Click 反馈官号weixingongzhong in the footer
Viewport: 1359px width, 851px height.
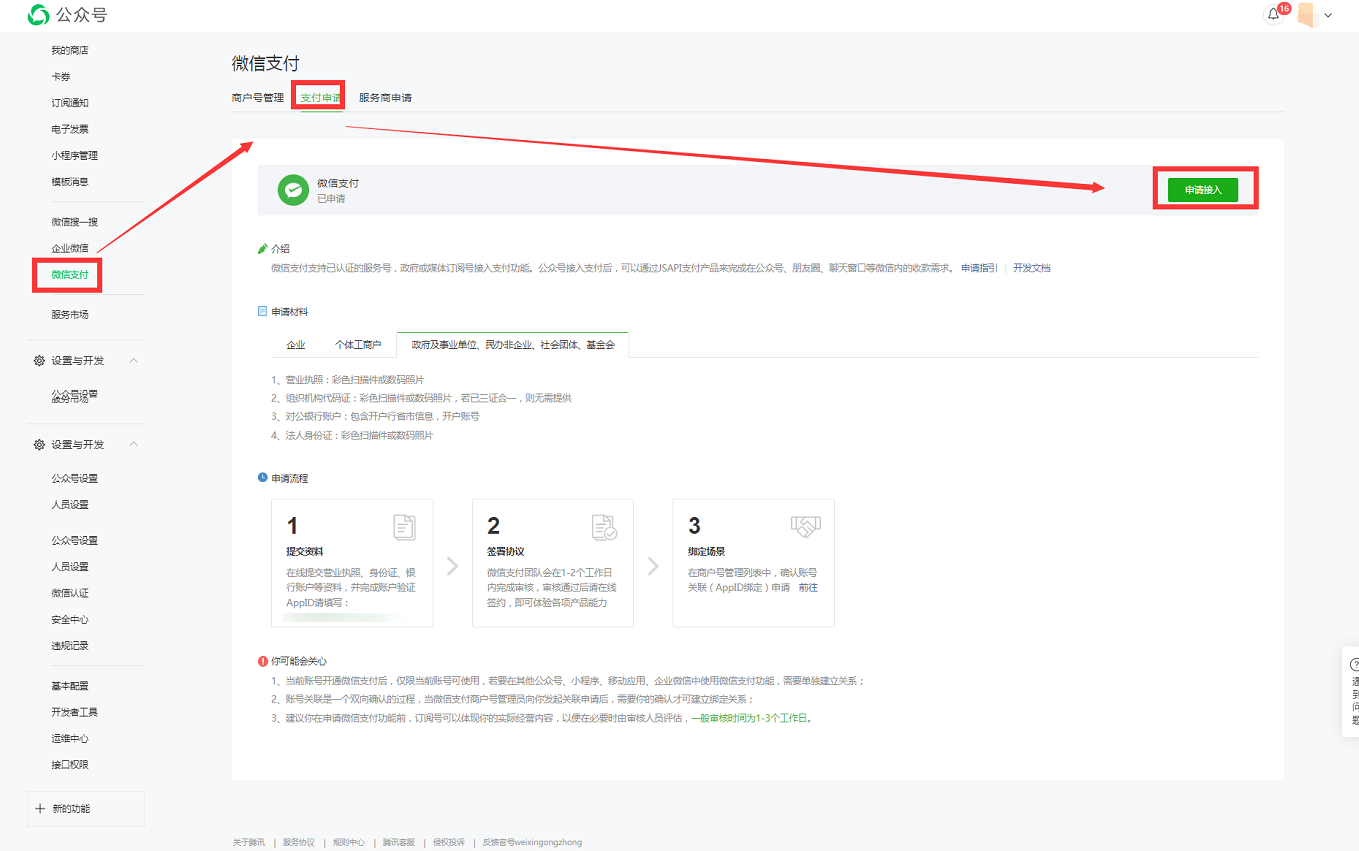(532, 842)
